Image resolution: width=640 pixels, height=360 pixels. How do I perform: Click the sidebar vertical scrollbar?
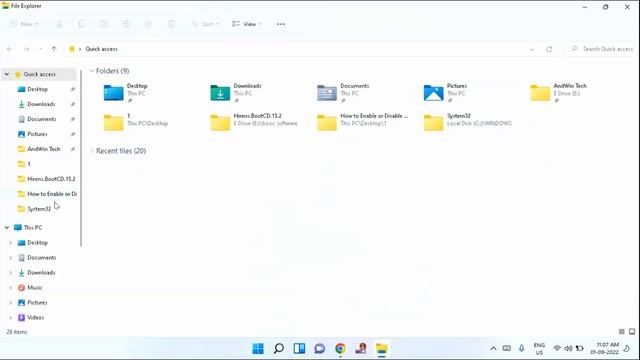81,159
